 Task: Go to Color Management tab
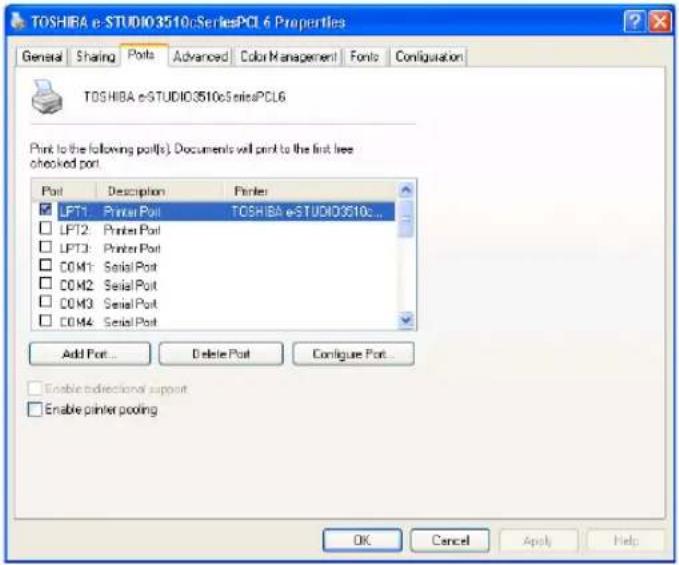(x=288, y=57)
